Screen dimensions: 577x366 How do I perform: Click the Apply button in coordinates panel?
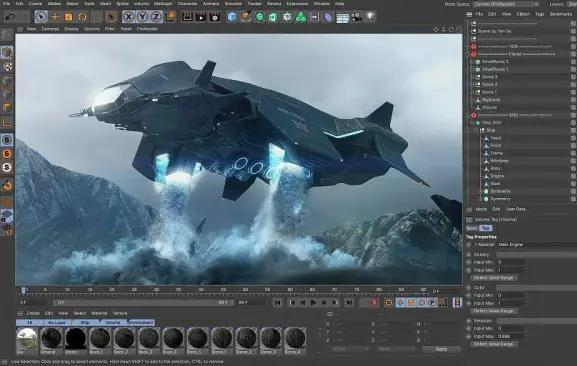[x=441, y=349]
